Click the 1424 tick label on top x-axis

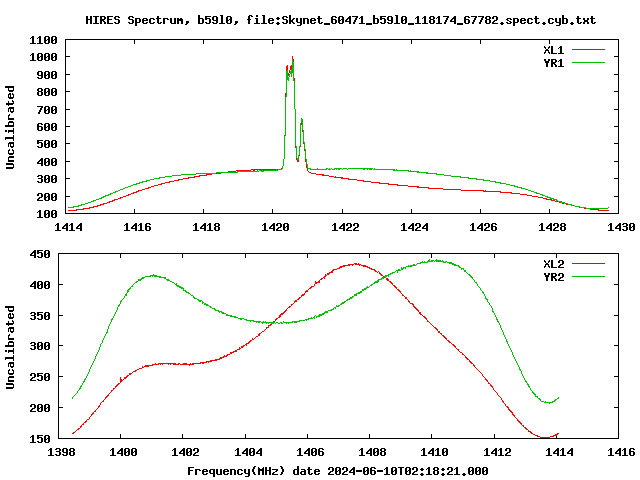(x=414, y=227)
